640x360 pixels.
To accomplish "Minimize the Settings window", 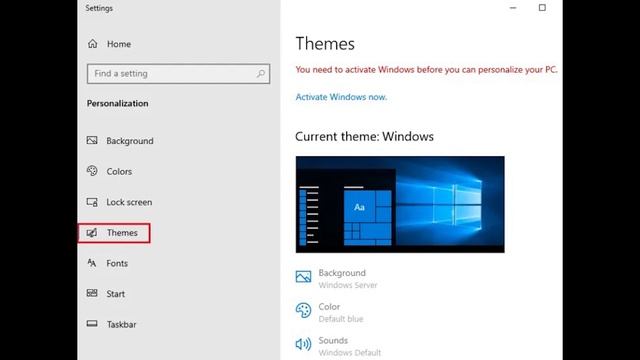I will click(513, 8).
